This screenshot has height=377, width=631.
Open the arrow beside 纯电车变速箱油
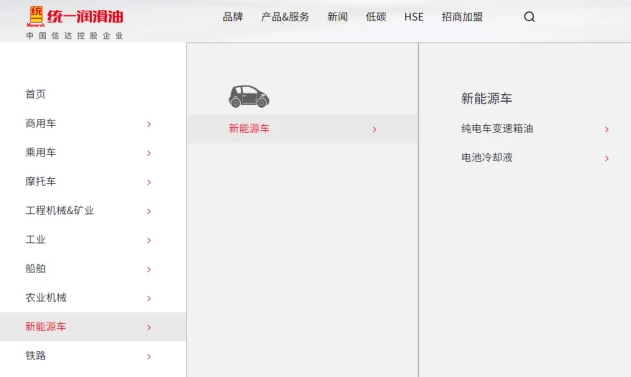pos(607,129)
